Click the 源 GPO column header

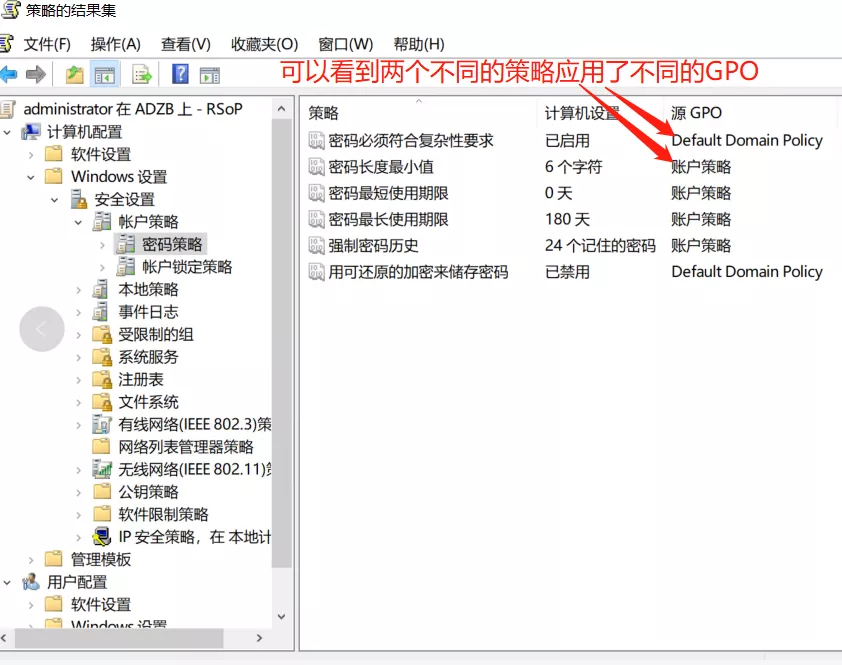point(696,113)
